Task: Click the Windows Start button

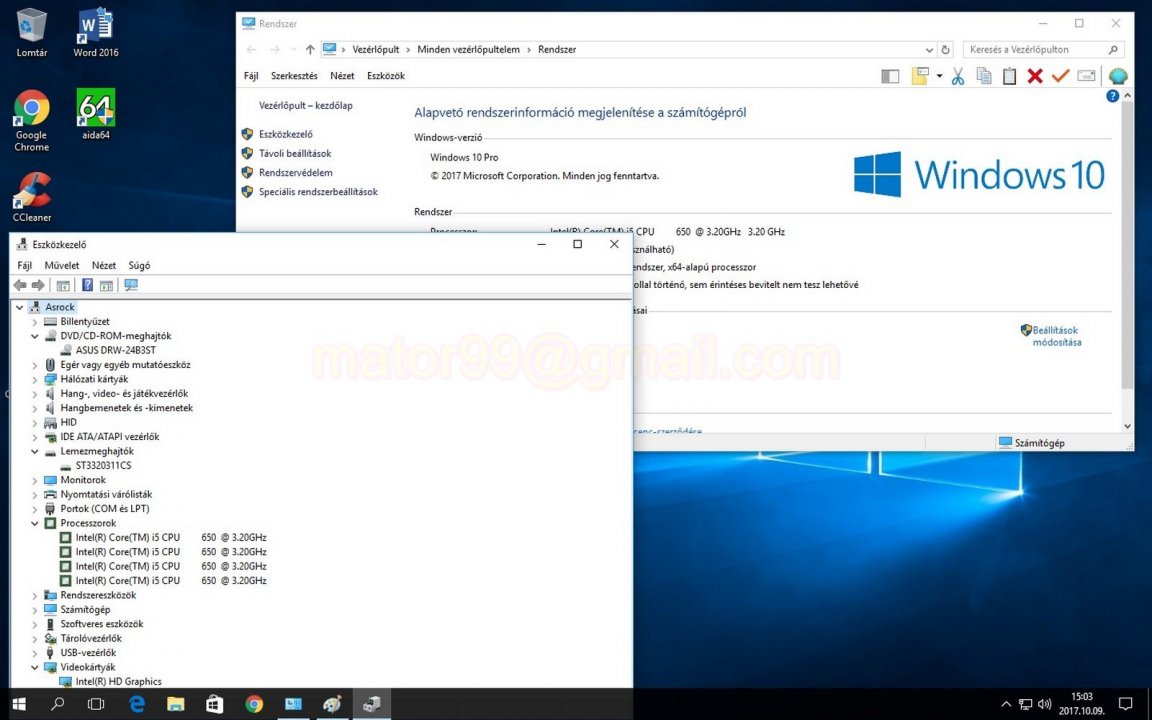Action: pos(18,704)
